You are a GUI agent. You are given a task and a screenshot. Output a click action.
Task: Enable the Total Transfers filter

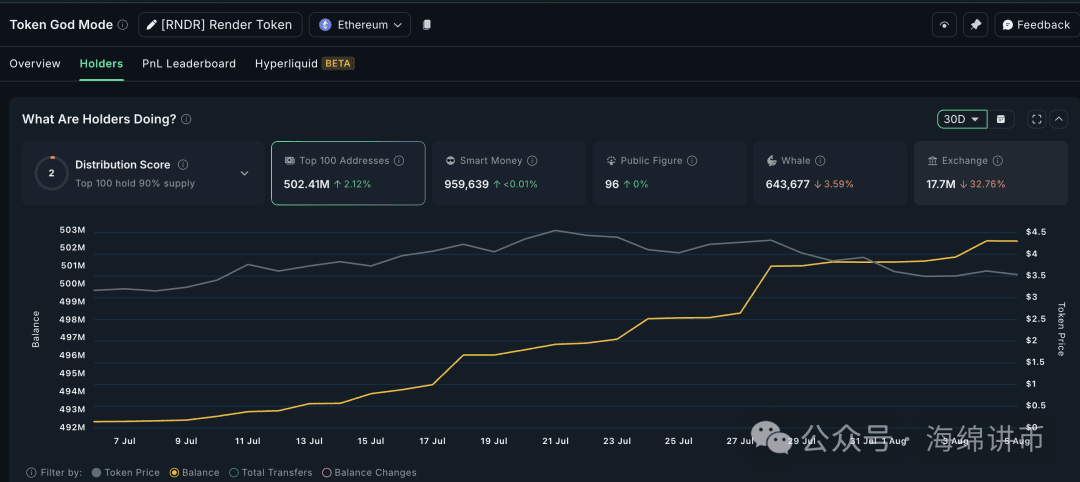point(271,472)
